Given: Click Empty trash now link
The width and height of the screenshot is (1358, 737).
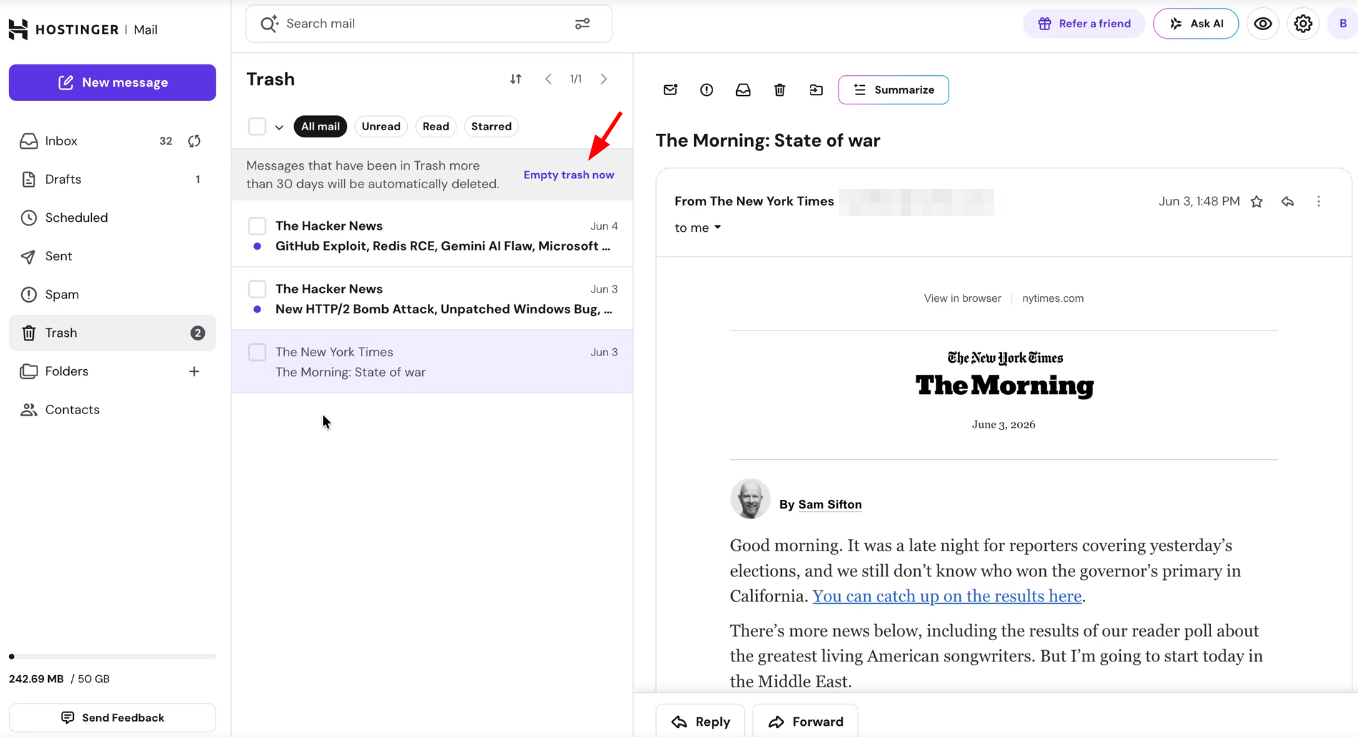Looking at the screenshot, I should coord(569,175).
